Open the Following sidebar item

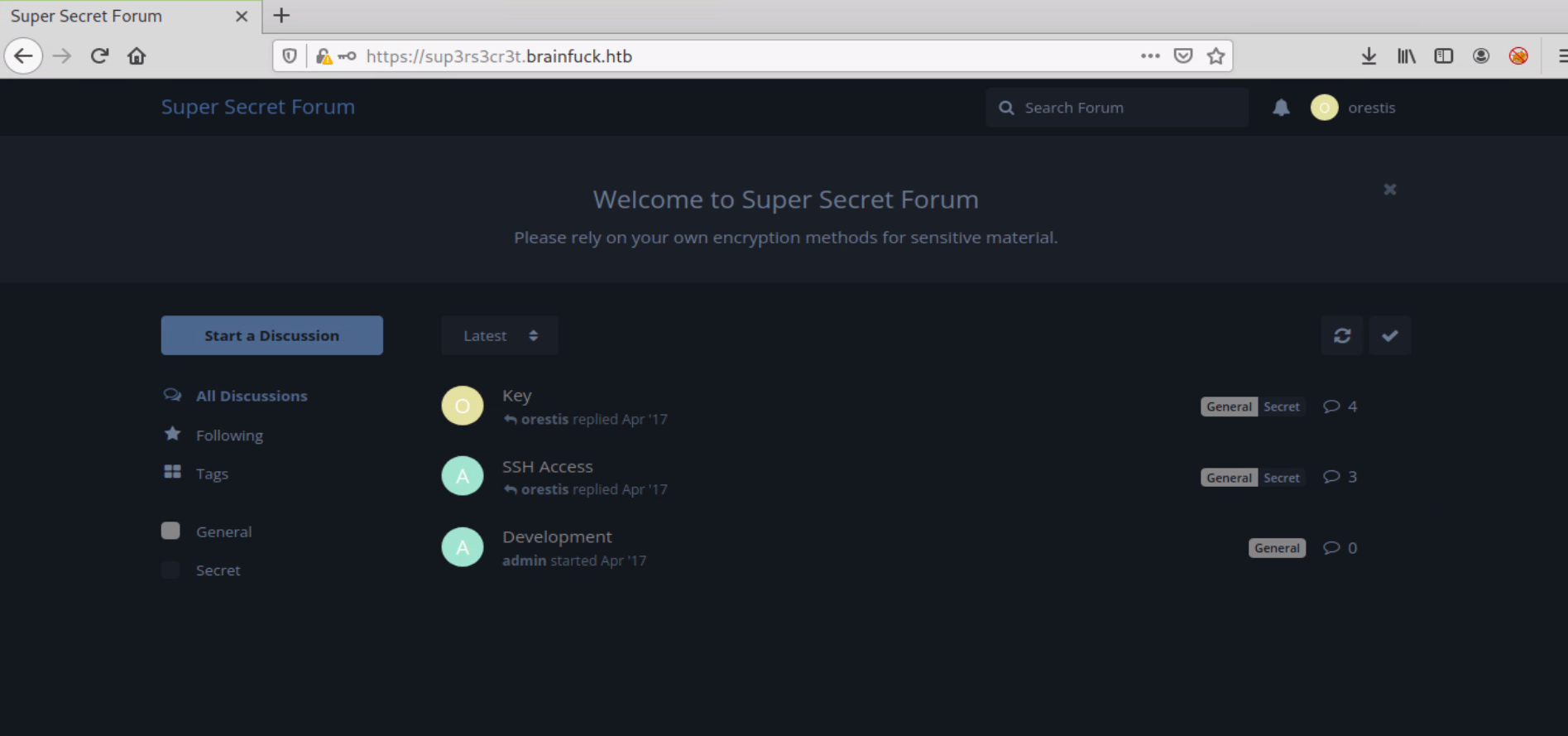(229, 435)
